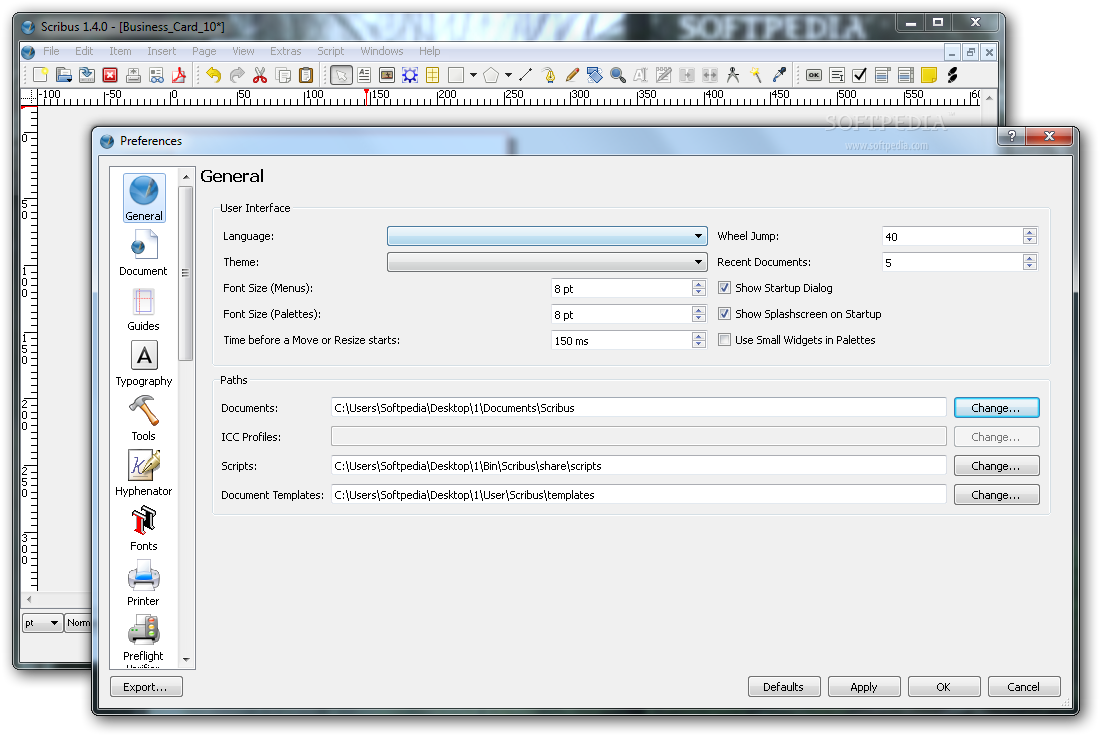Adjust Recent Documents count stepper

tap(1029, 262)
